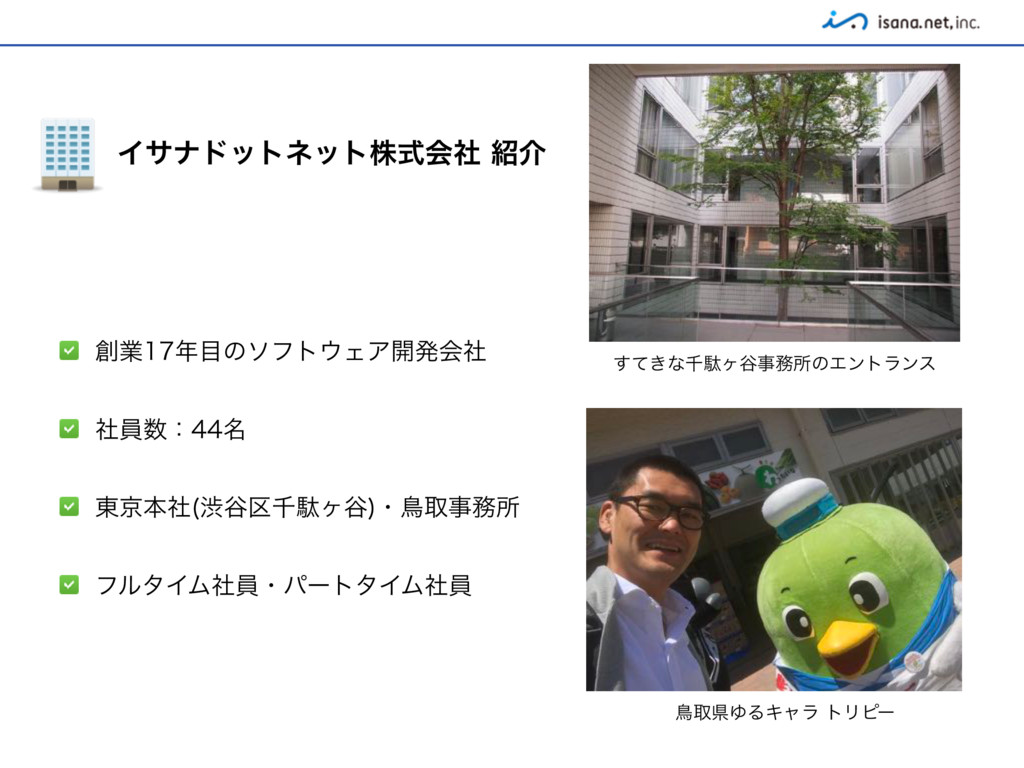
Task: Click the checkmark beside 創業17年目のソフトウェア開発会社
Action: (69, 351)
